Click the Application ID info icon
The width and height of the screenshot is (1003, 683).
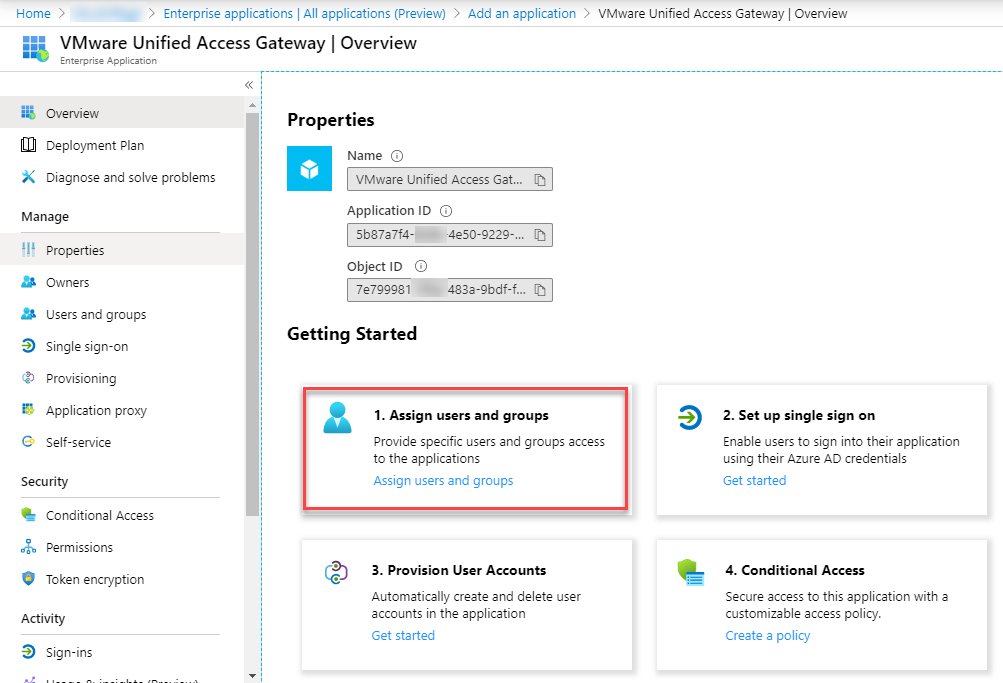click(446, 210)
